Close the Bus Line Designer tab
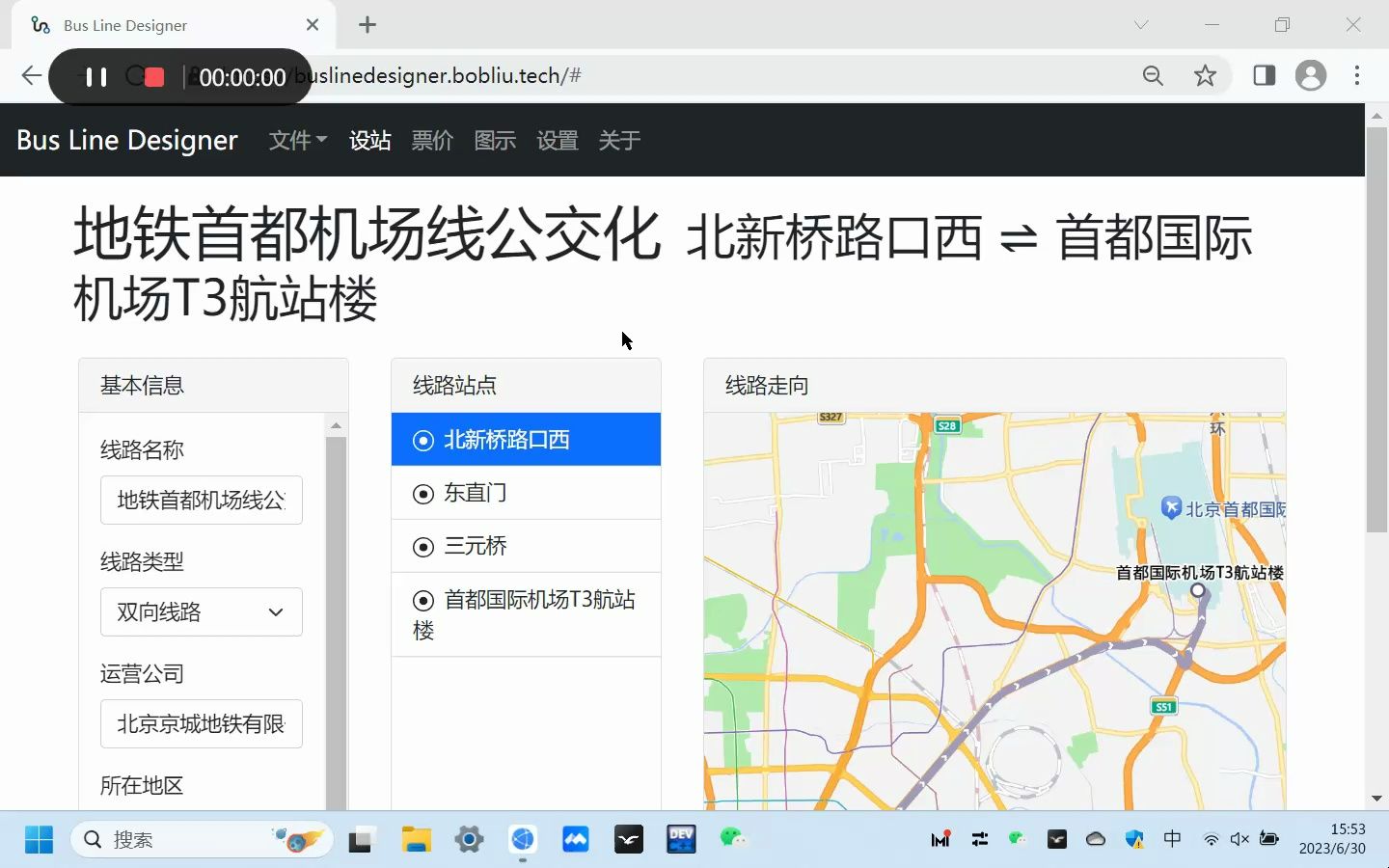The height and width of the screenshot is (868, 1389). (313, 25)
